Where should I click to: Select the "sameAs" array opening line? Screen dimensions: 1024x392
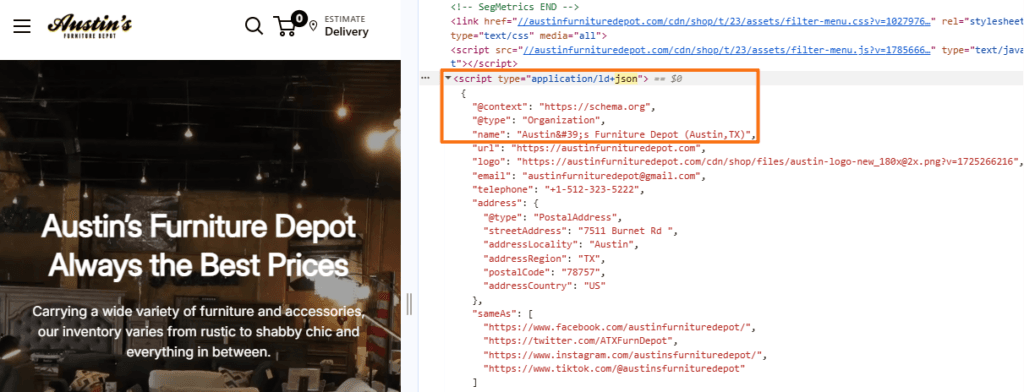(502, 314)
